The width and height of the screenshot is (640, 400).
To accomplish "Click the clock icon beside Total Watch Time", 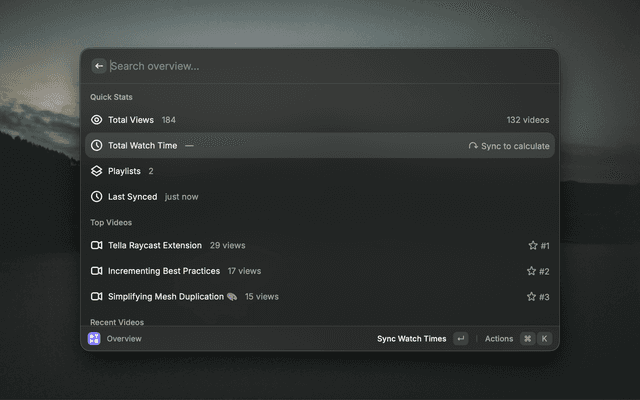I will click(x=97, y=146).
